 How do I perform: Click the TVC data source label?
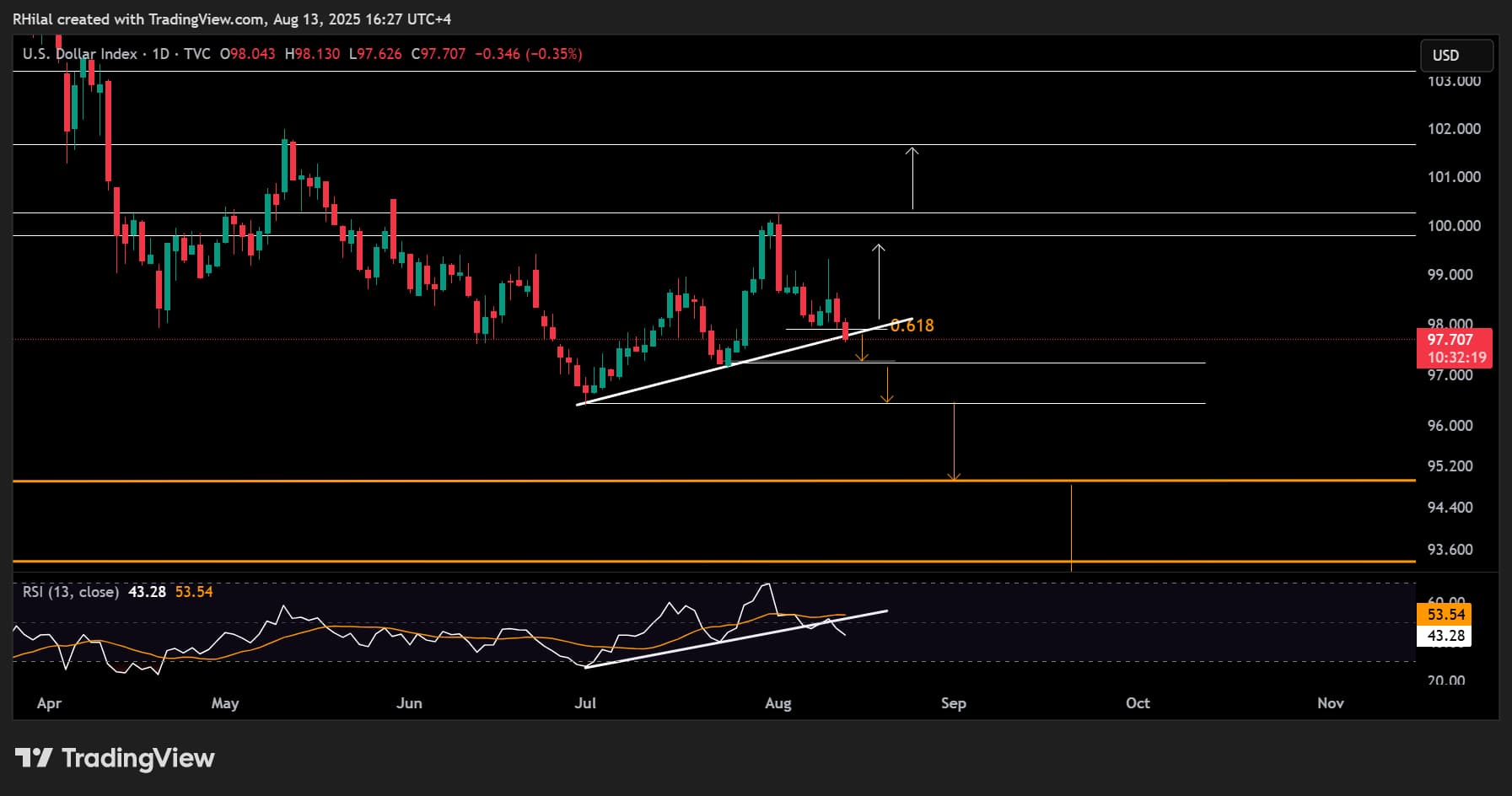196,54
